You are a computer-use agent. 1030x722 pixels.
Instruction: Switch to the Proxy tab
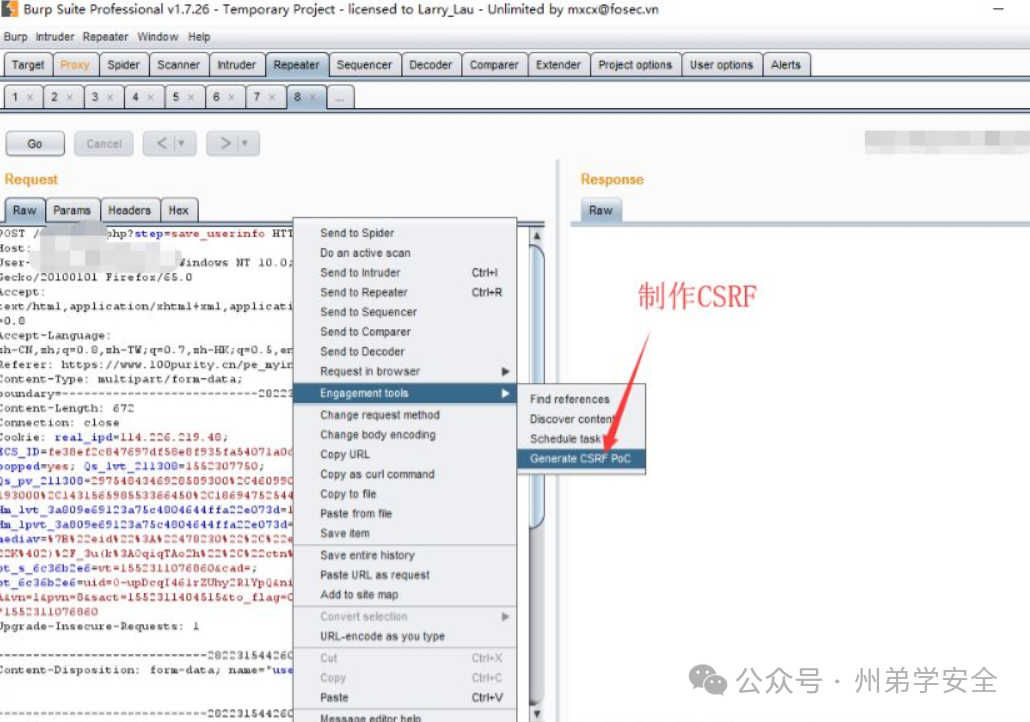pyautogui.click(x=75, y=65)
